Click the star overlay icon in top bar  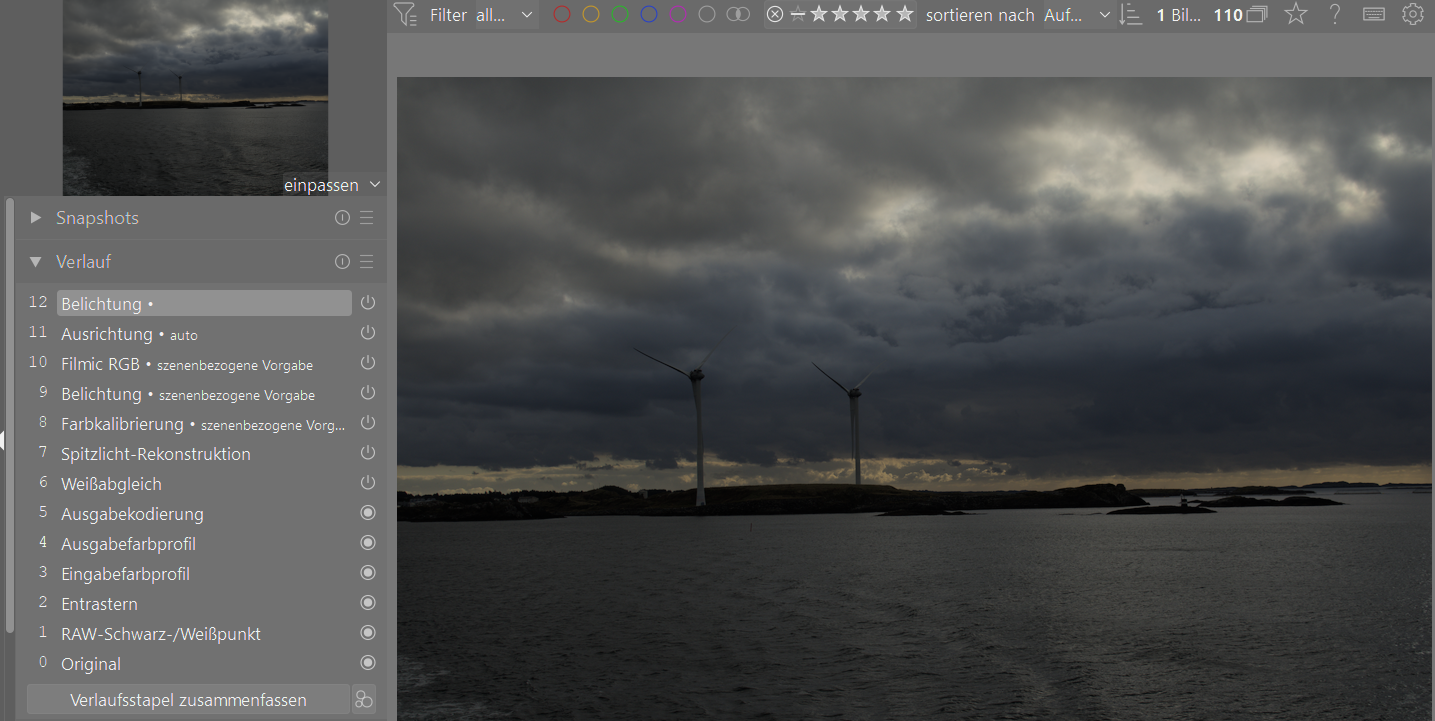[x=1296, y=14]
